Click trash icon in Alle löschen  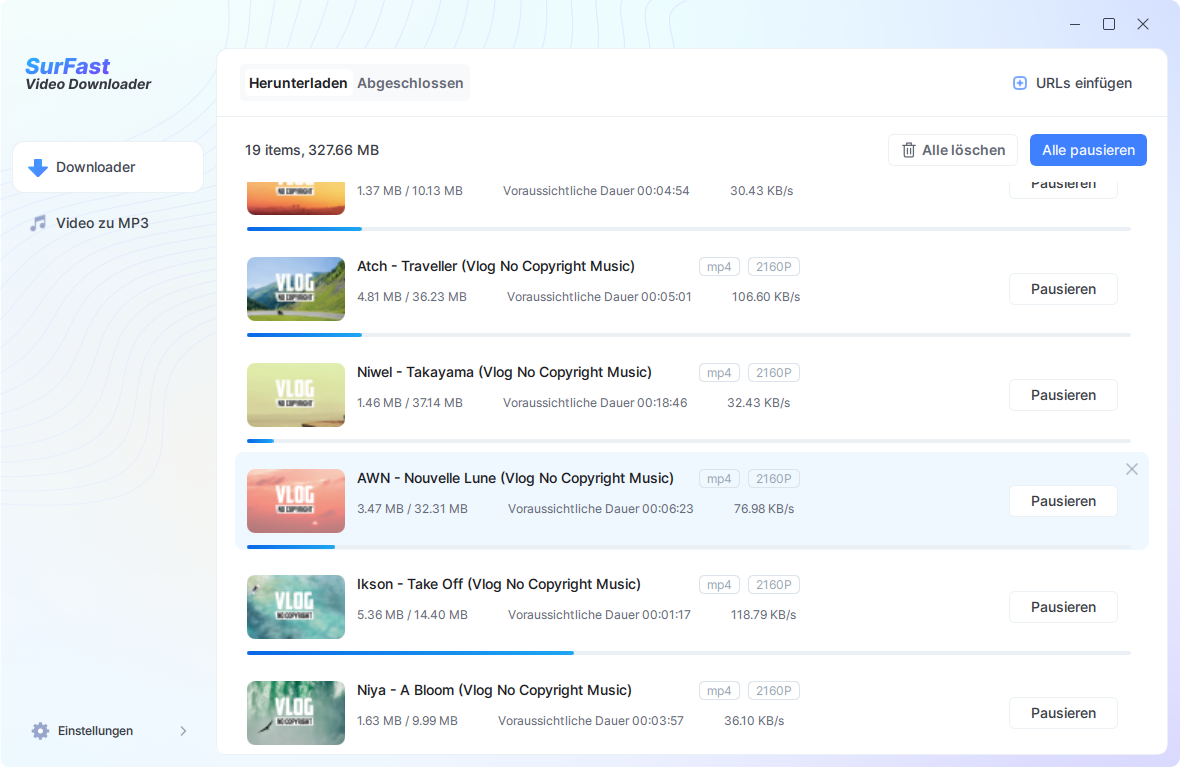pyautogui.click(x=908, y=150)
